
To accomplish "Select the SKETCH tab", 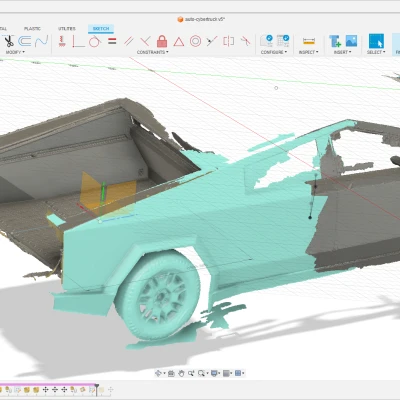I will point(101,29).
